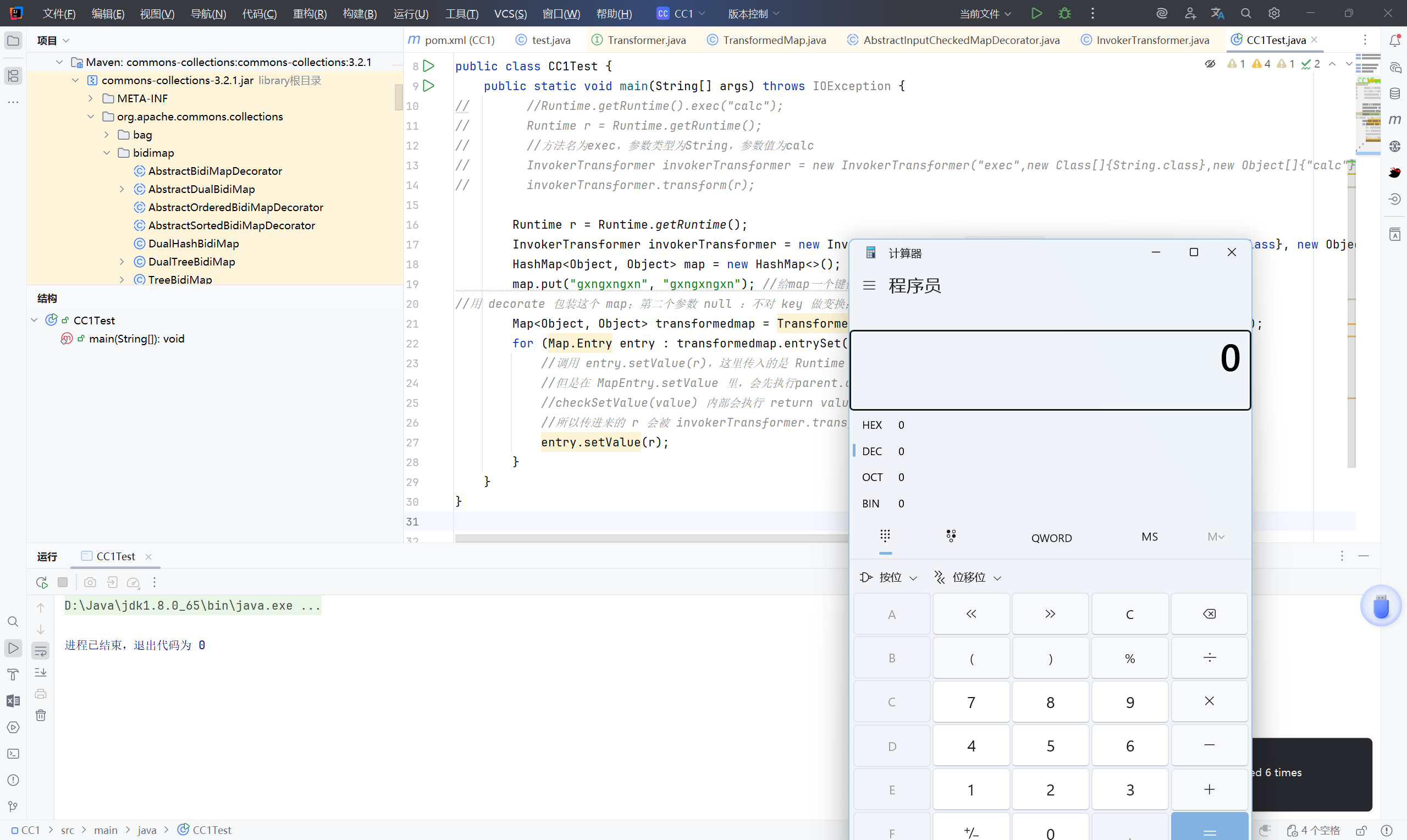Collapse the bidimap package node
This screenshot has height=840, width=1407.
107,153
